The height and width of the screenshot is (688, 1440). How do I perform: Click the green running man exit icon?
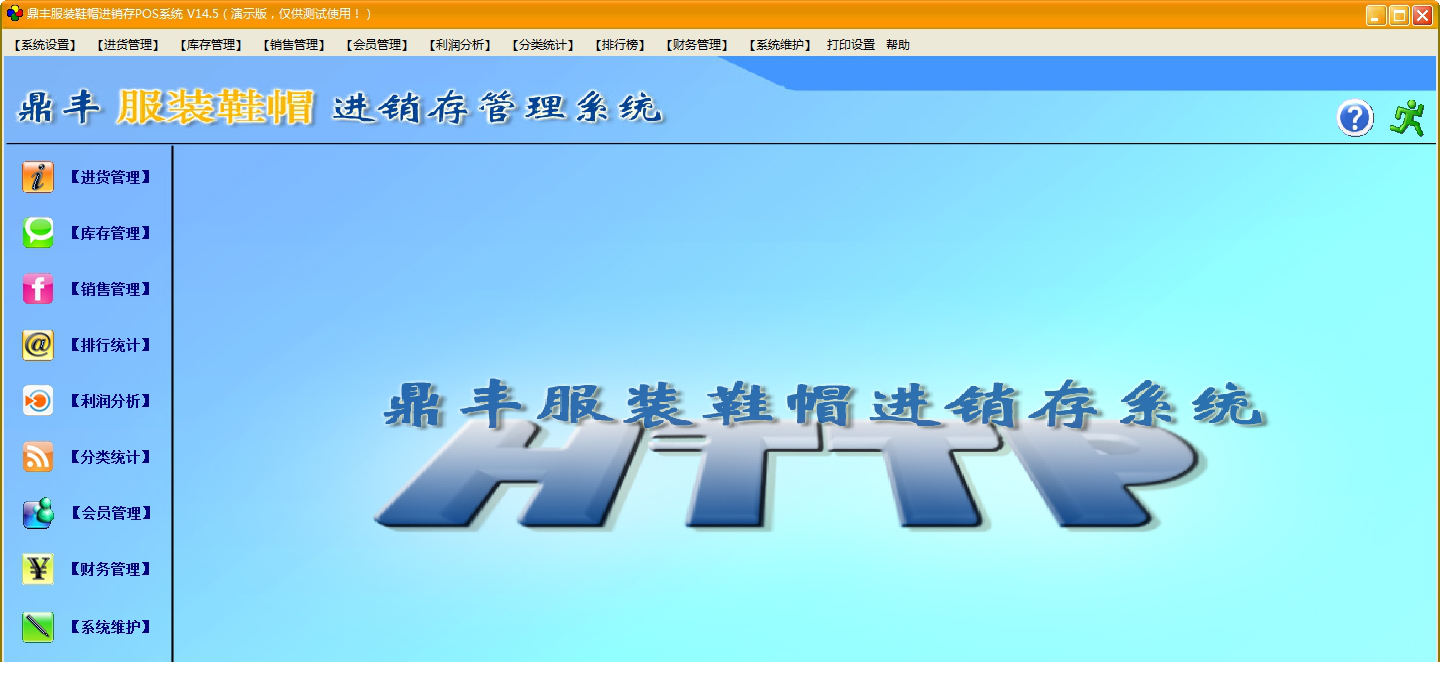(1408, 118)
